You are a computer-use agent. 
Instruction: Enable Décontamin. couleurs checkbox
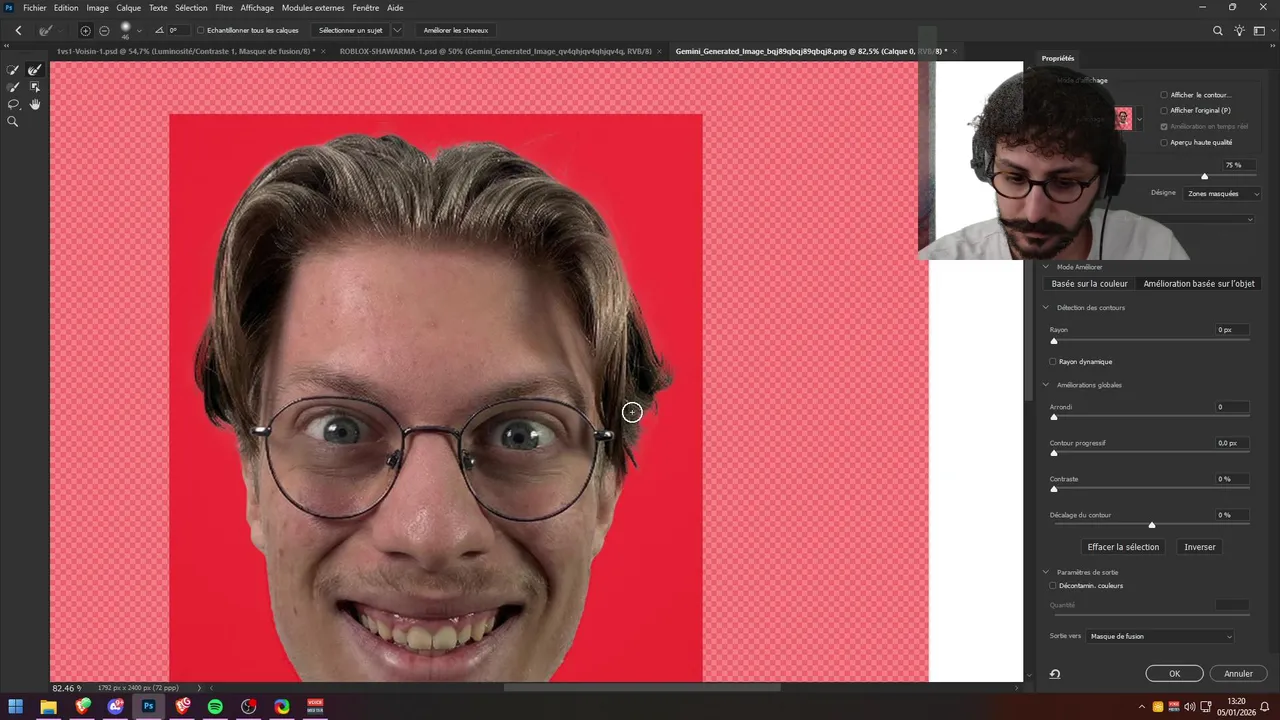coord(1053,586)
